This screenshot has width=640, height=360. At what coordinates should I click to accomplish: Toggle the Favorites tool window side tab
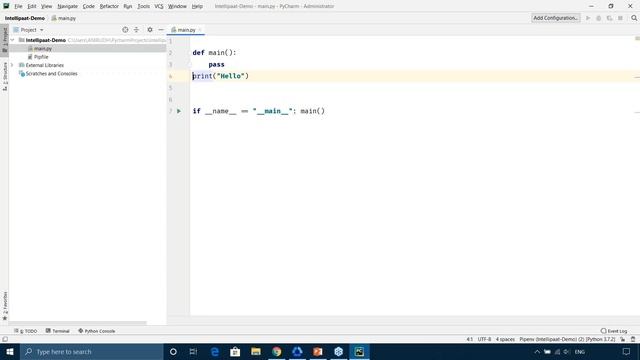4,306
